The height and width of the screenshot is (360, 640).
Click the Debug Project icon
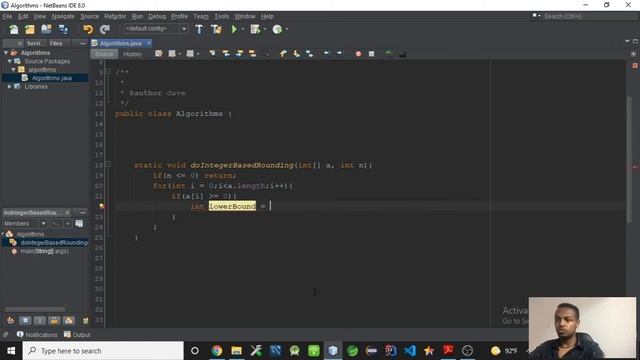pyautogui.click(x=255, y=29)
